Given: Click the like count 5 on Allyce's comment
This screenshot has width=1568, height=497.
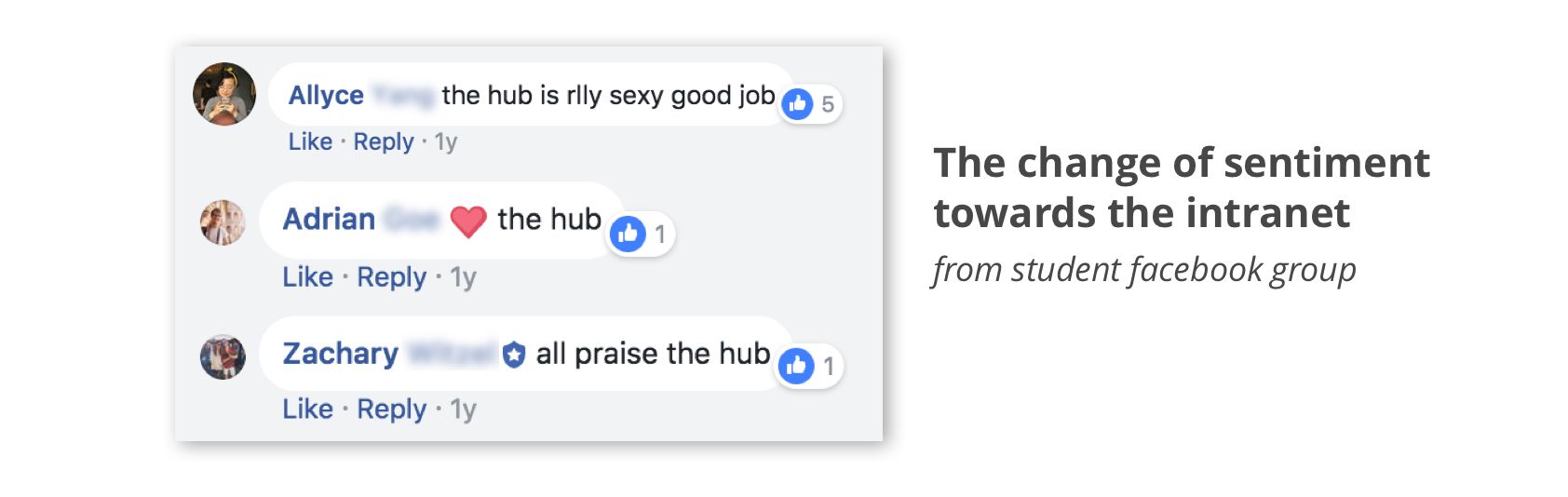Looking at the screenshot, I should coord(828,104).
